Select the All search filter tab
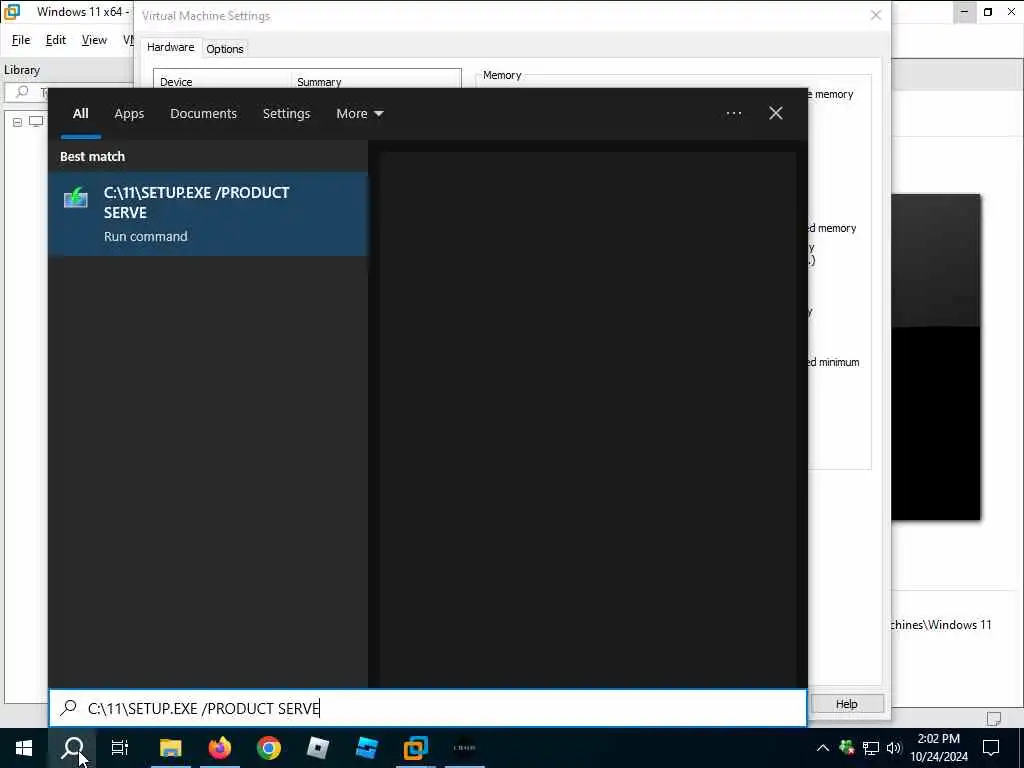This screenshot has height=768, width=1024. (x=80, y=114)
